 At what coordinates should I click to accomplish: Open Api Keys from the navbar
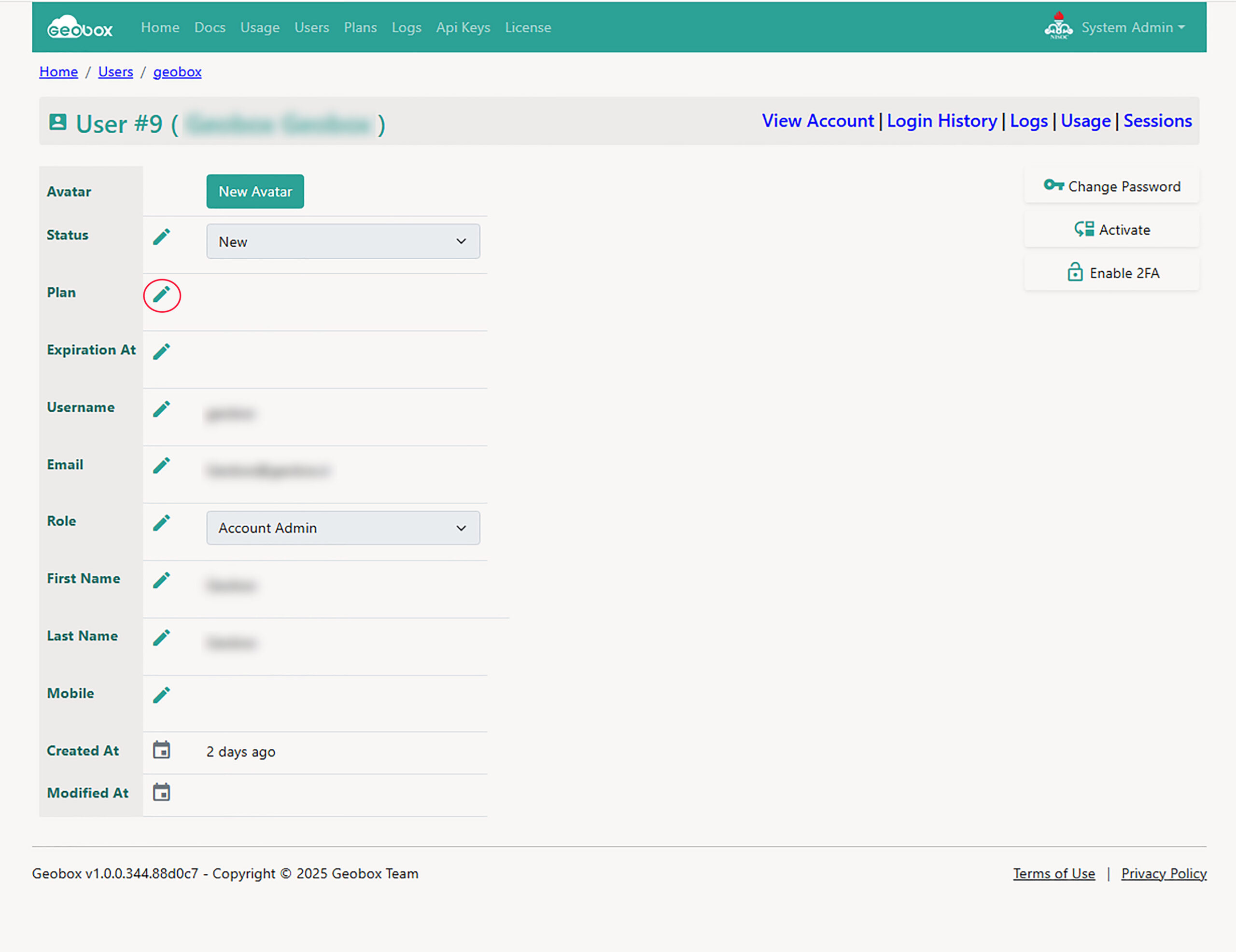point(463,28)
